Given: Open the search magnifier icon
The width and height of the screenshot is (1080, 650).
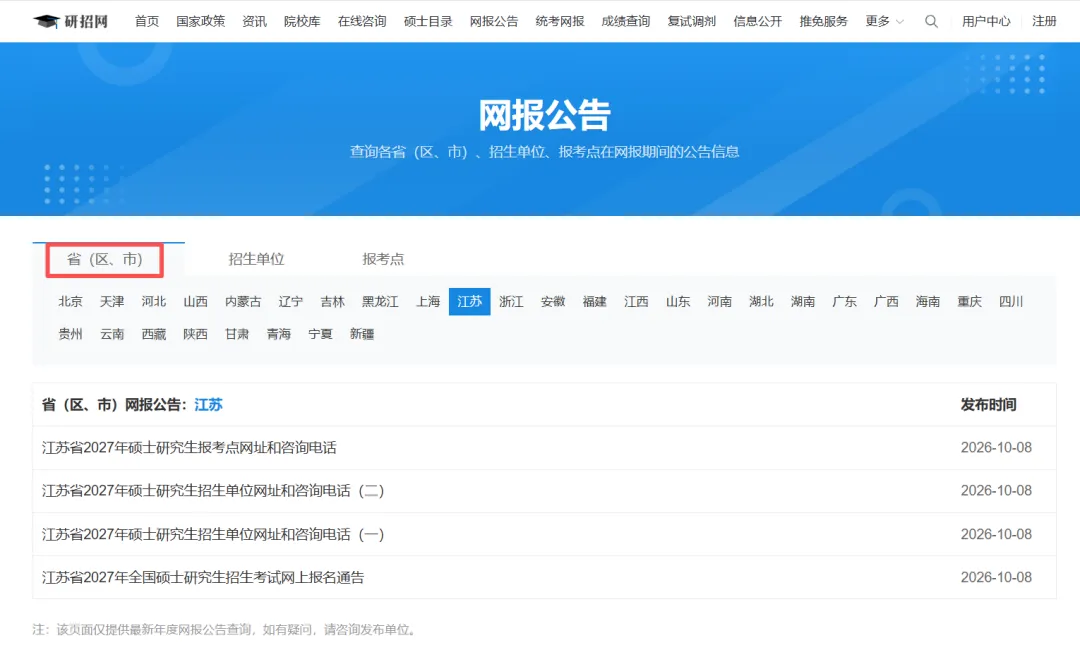Looking at the screenshot, I should click(931, 21).
